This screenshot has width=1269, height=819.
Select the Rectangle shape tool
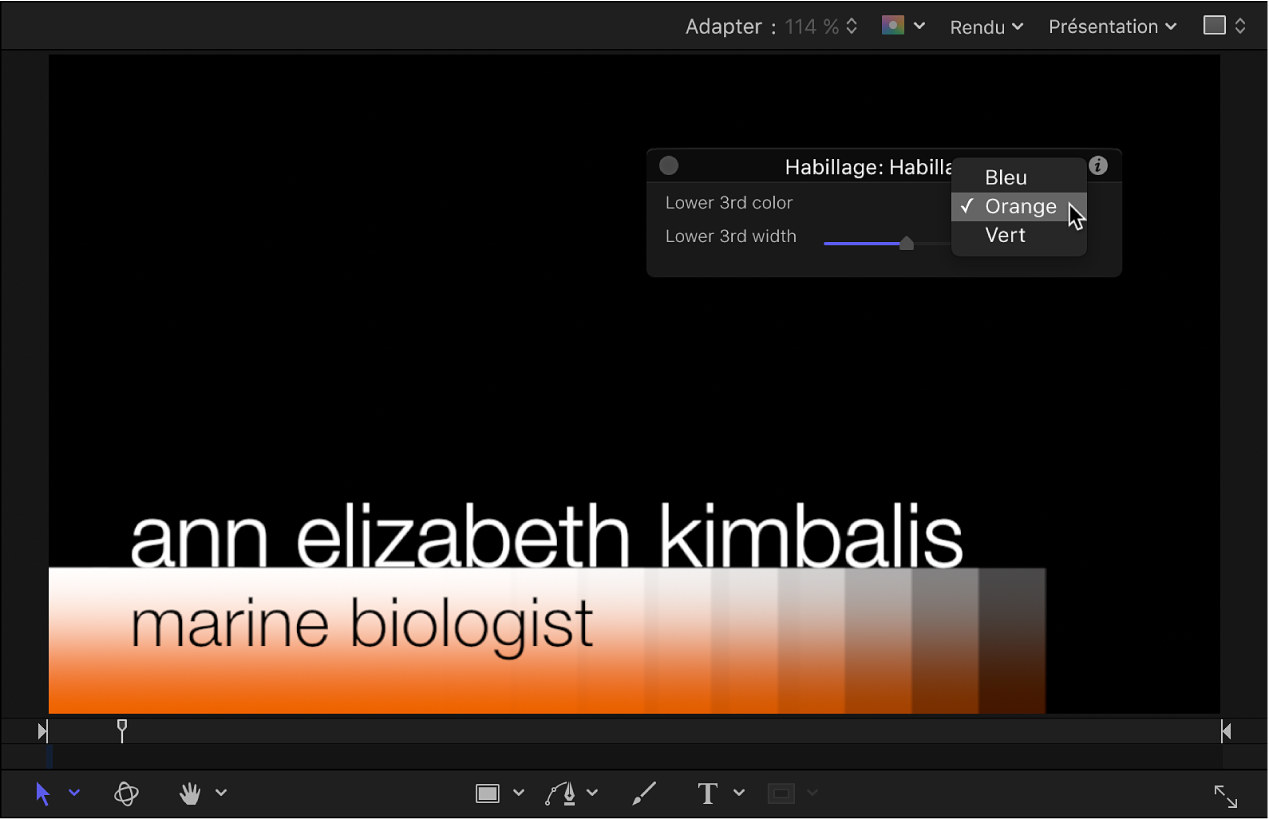point(487,794)
